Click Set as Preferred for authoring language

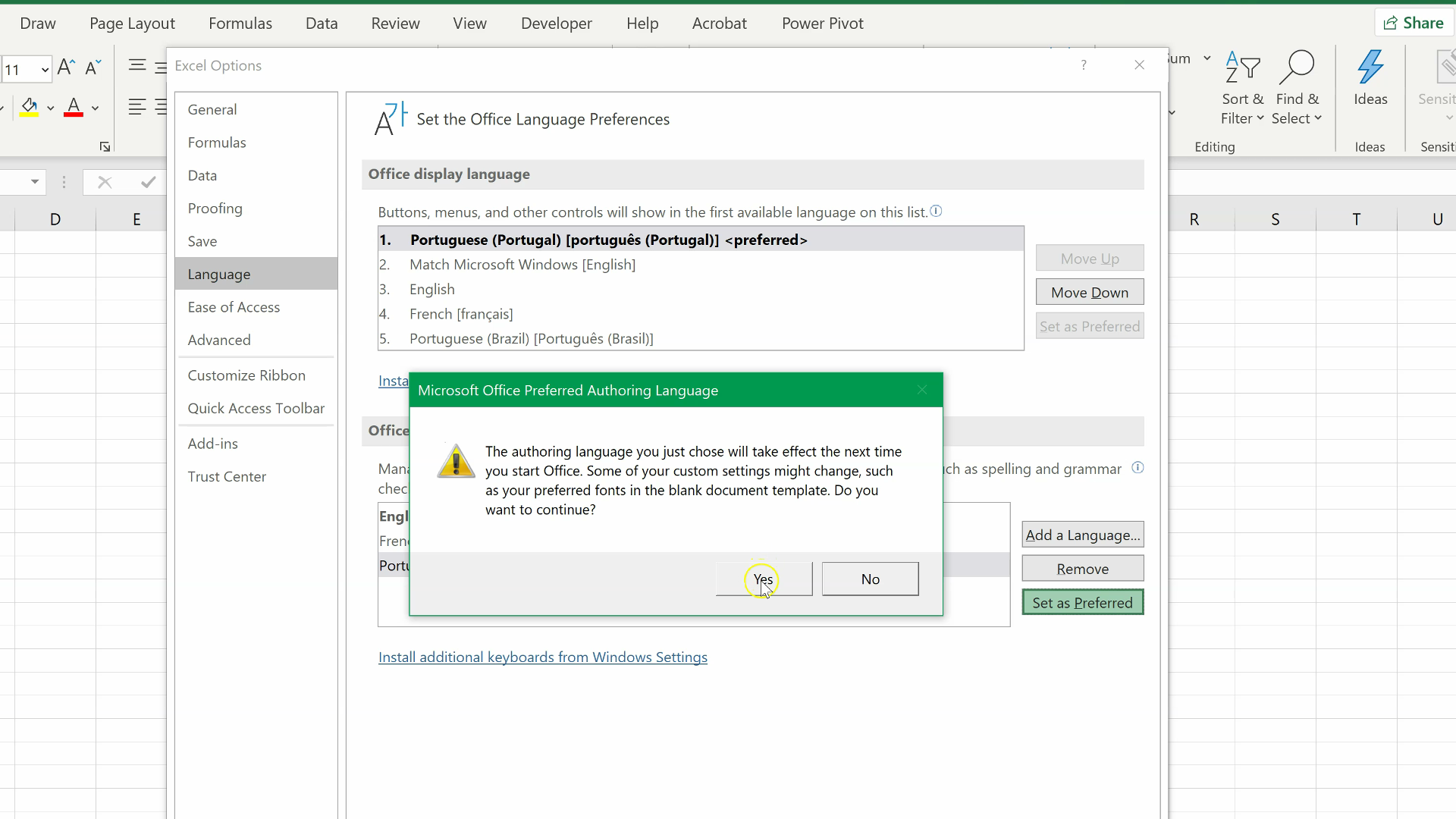tap(1083, 602)
